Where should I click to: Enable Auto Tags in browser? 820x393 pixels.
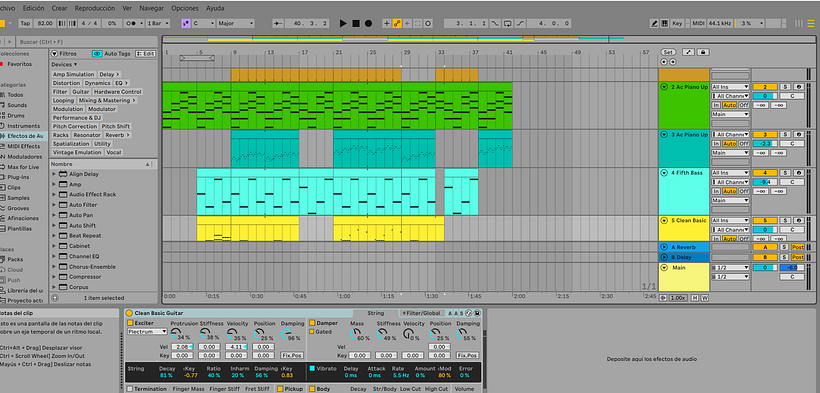point(111,53)
